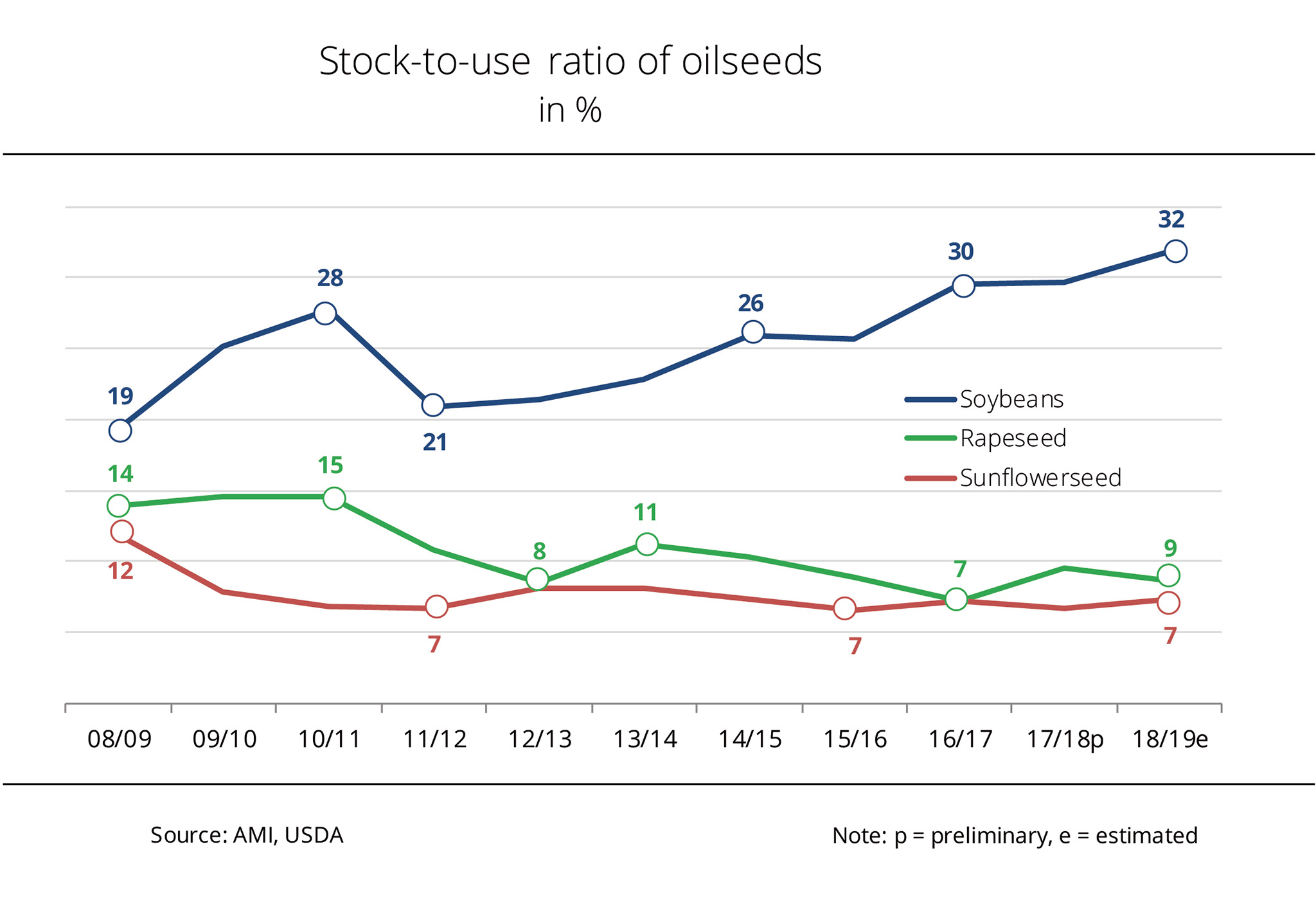Select the Soybeans 16/17 marker labeled 30
This screenshot has height=900, width=1316.
click(x=963, y=285)
